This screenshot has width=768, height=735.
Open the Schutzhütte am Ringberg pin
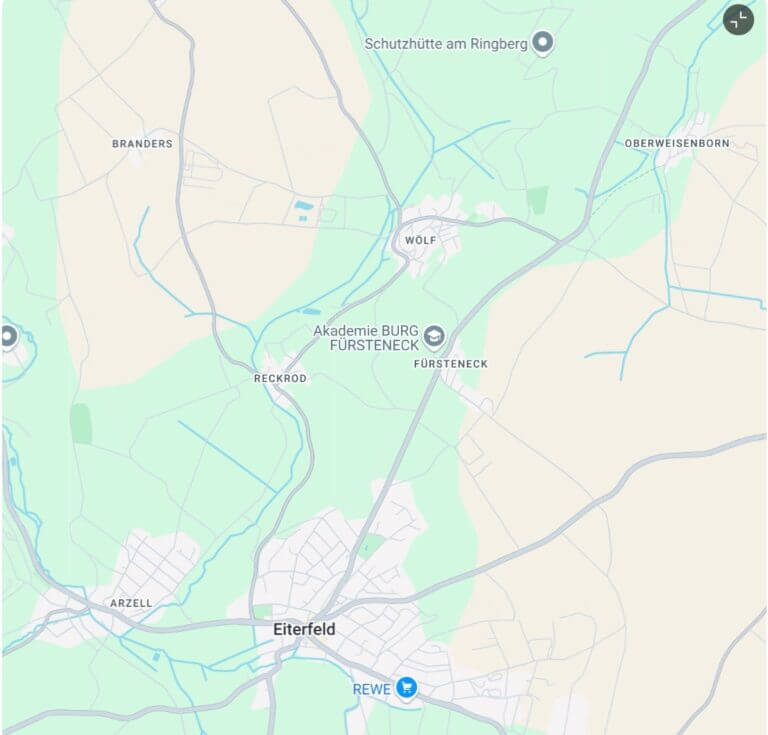click(x=543, y=43)
